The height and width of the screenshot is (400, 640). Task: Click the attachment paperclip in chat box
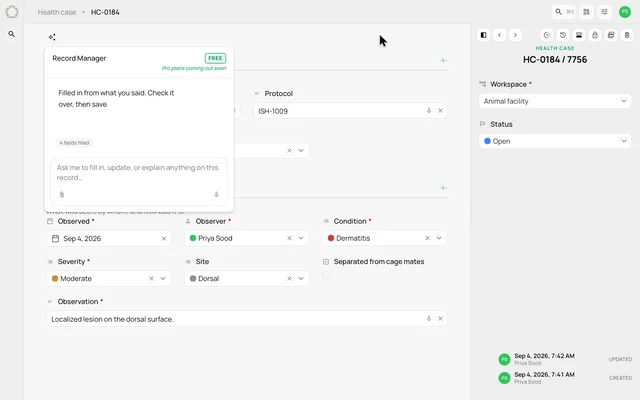point(62,195)
